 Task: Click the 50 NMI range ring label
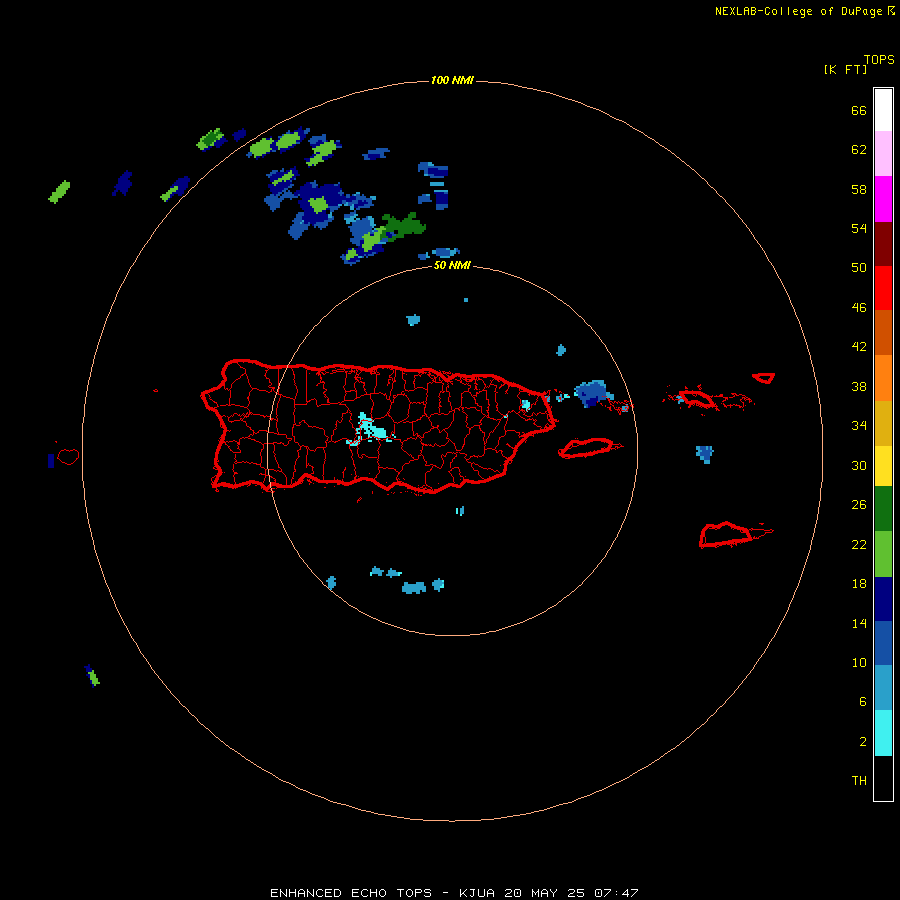coord(452,265)
